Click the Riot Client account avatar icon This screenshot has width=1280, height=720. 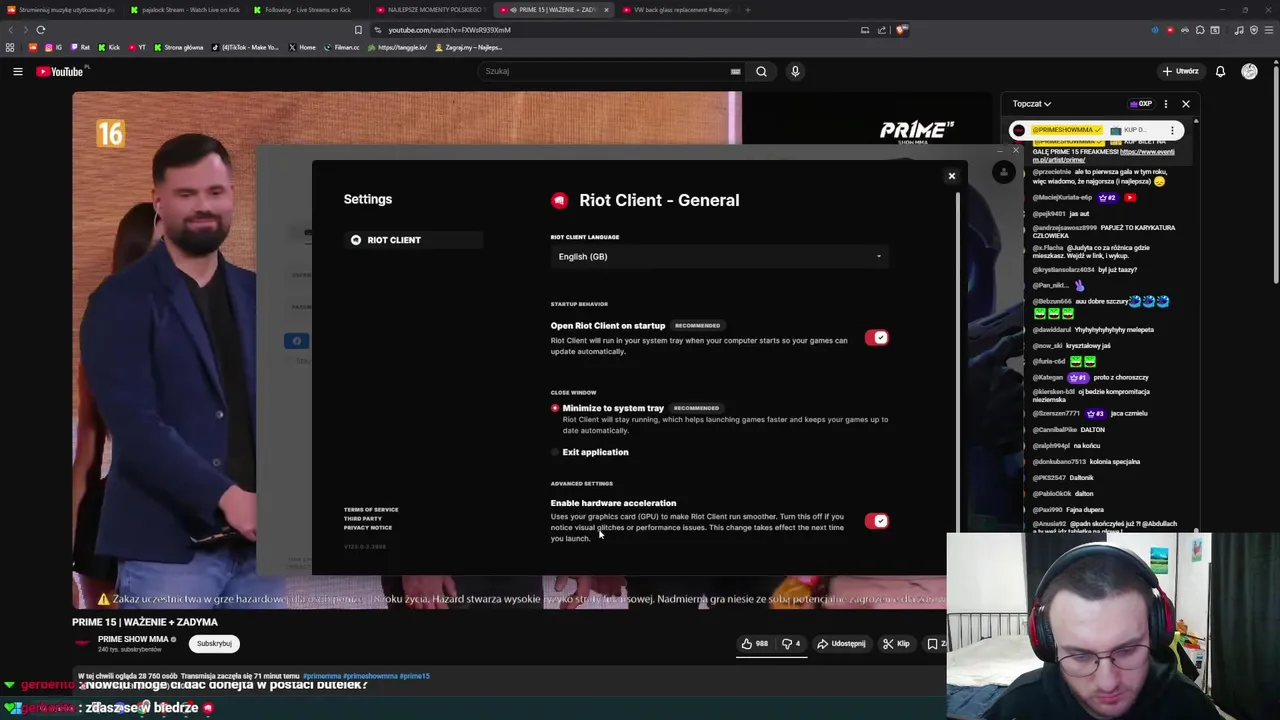coord(1004,172)
